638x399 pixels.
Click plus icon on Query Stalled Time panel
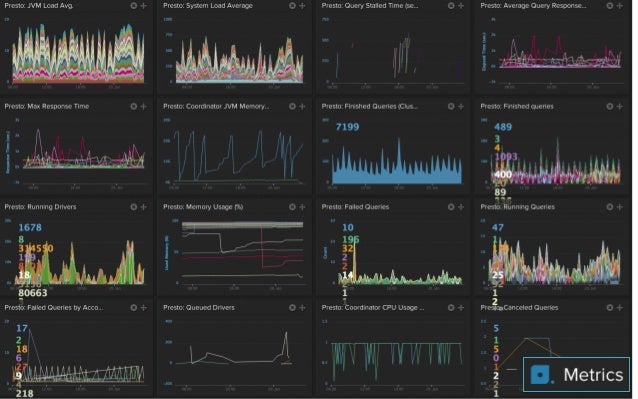[461, 6]
